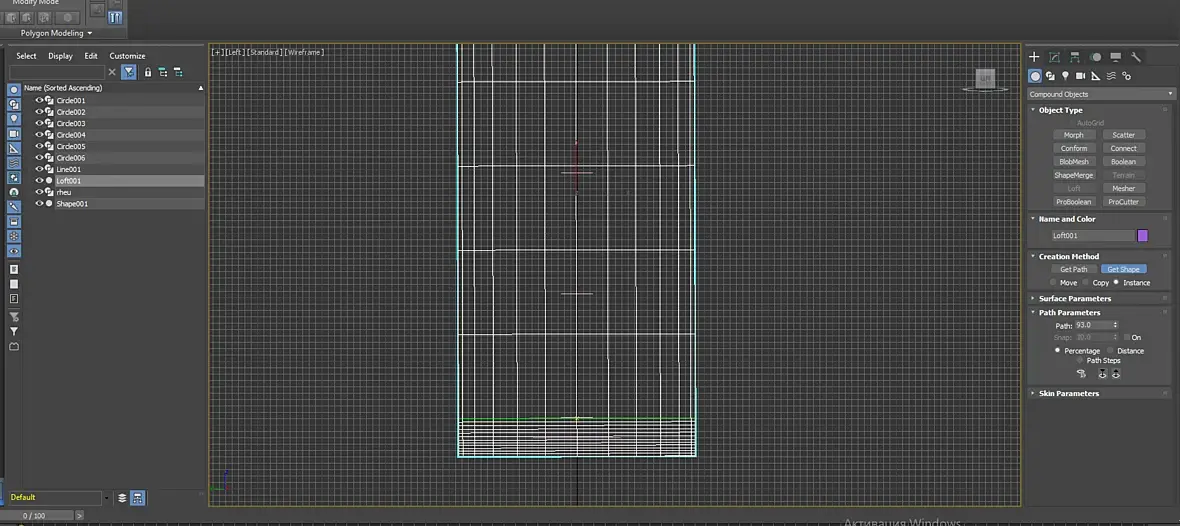Clear the Scene Explorer search with the X

(112, 72)
